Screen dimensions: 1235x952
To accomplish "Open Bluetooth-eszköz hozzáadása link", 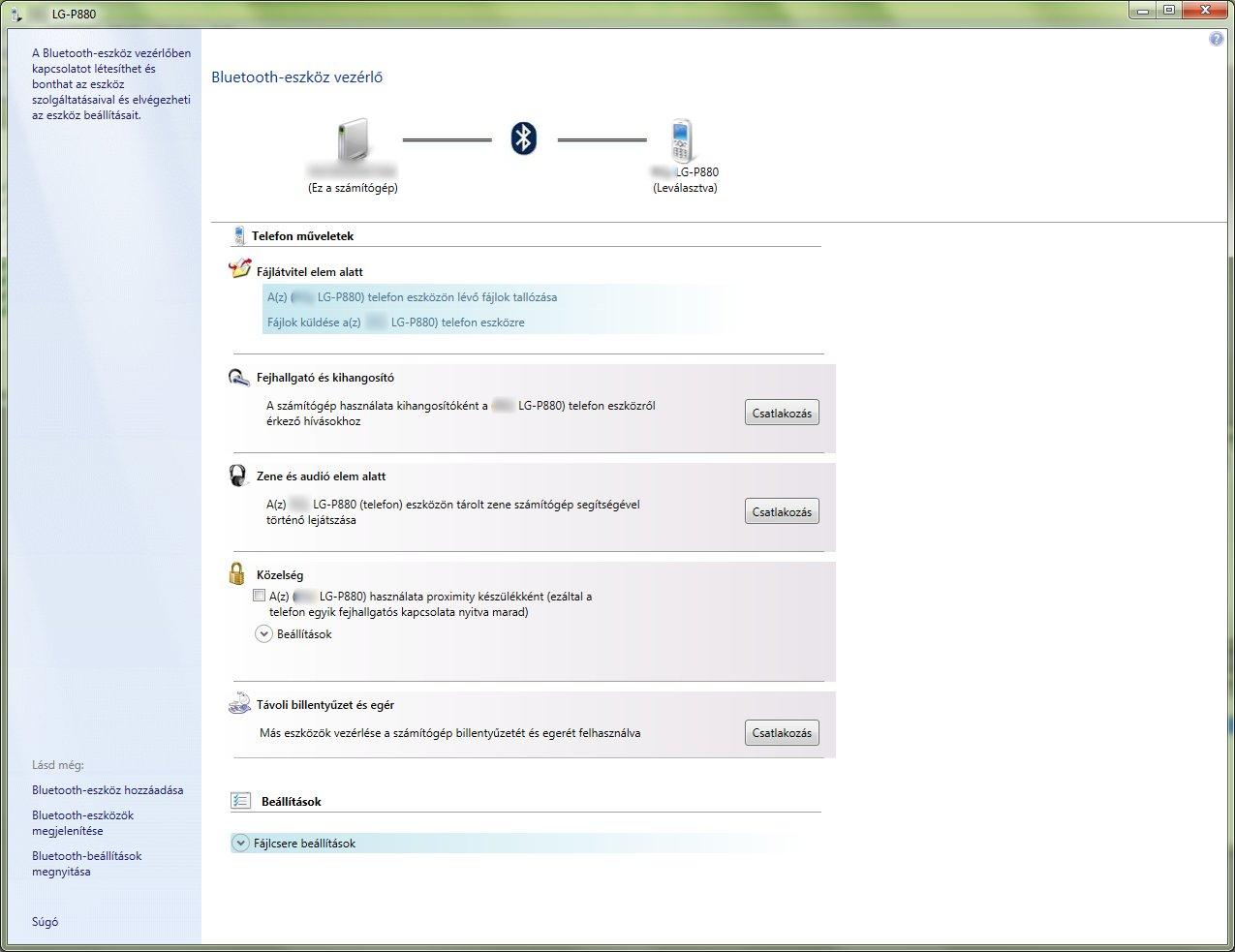I will coord(108,790).
